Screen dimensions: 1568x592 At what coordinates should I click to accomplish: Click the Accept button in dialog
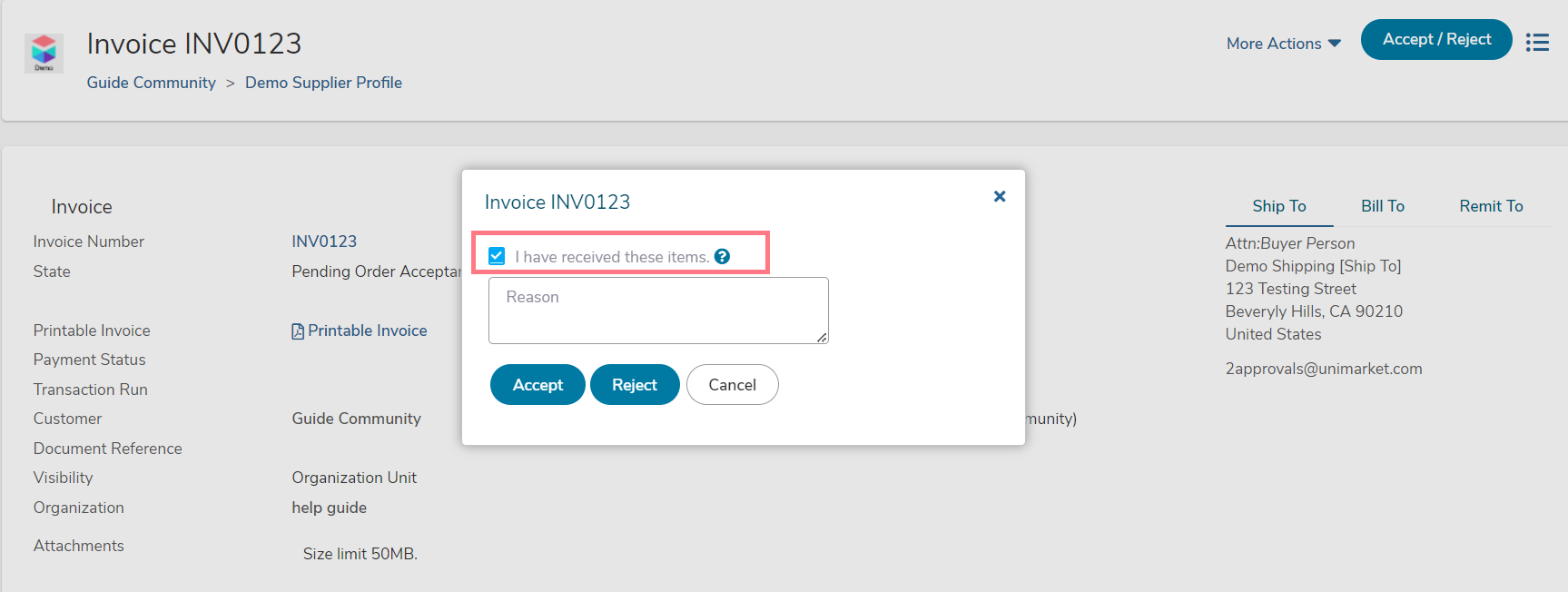pyautogui.click(x=537, y=385)
